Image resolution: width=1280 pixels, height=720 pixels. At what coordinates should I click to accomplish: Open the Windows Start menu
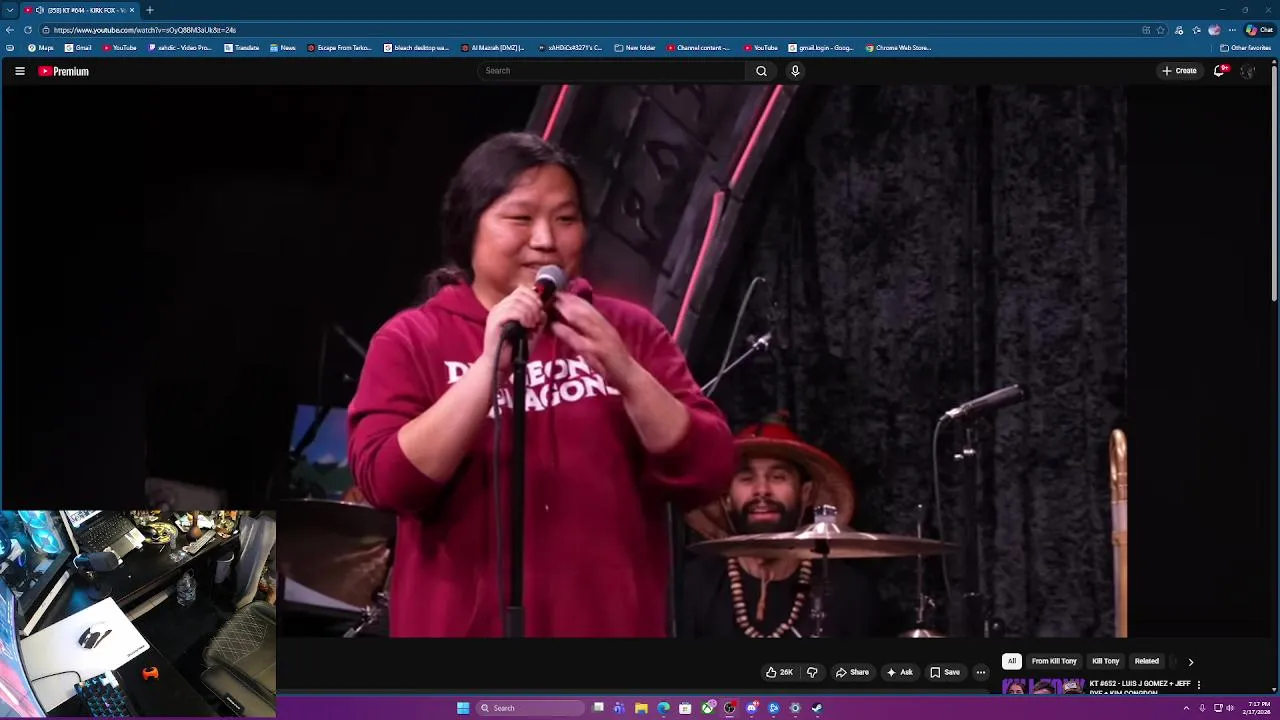(463, 708)
